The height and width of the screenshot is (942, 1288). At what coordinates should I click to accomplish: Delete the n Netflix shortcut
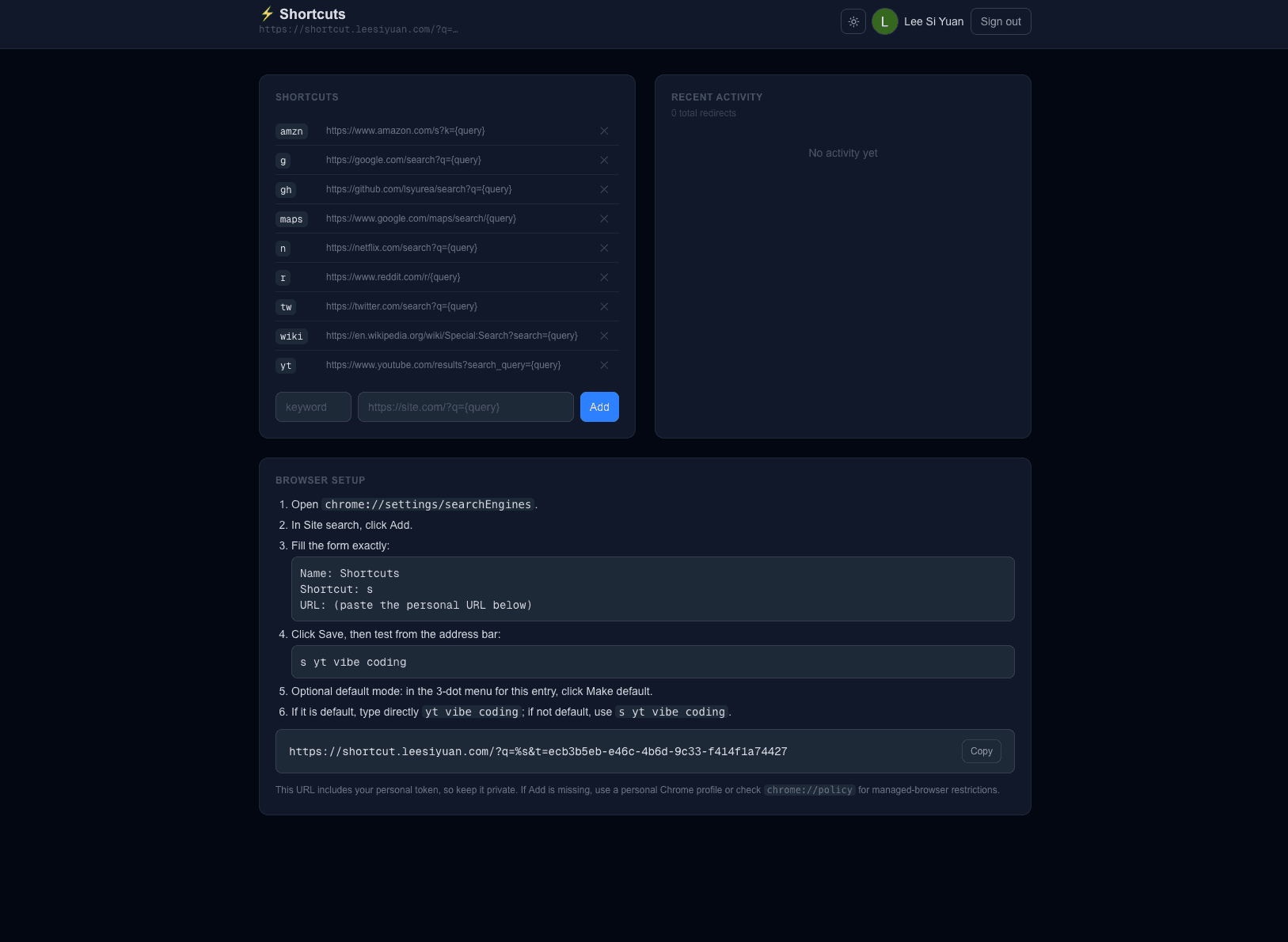(x=603, y=248)
